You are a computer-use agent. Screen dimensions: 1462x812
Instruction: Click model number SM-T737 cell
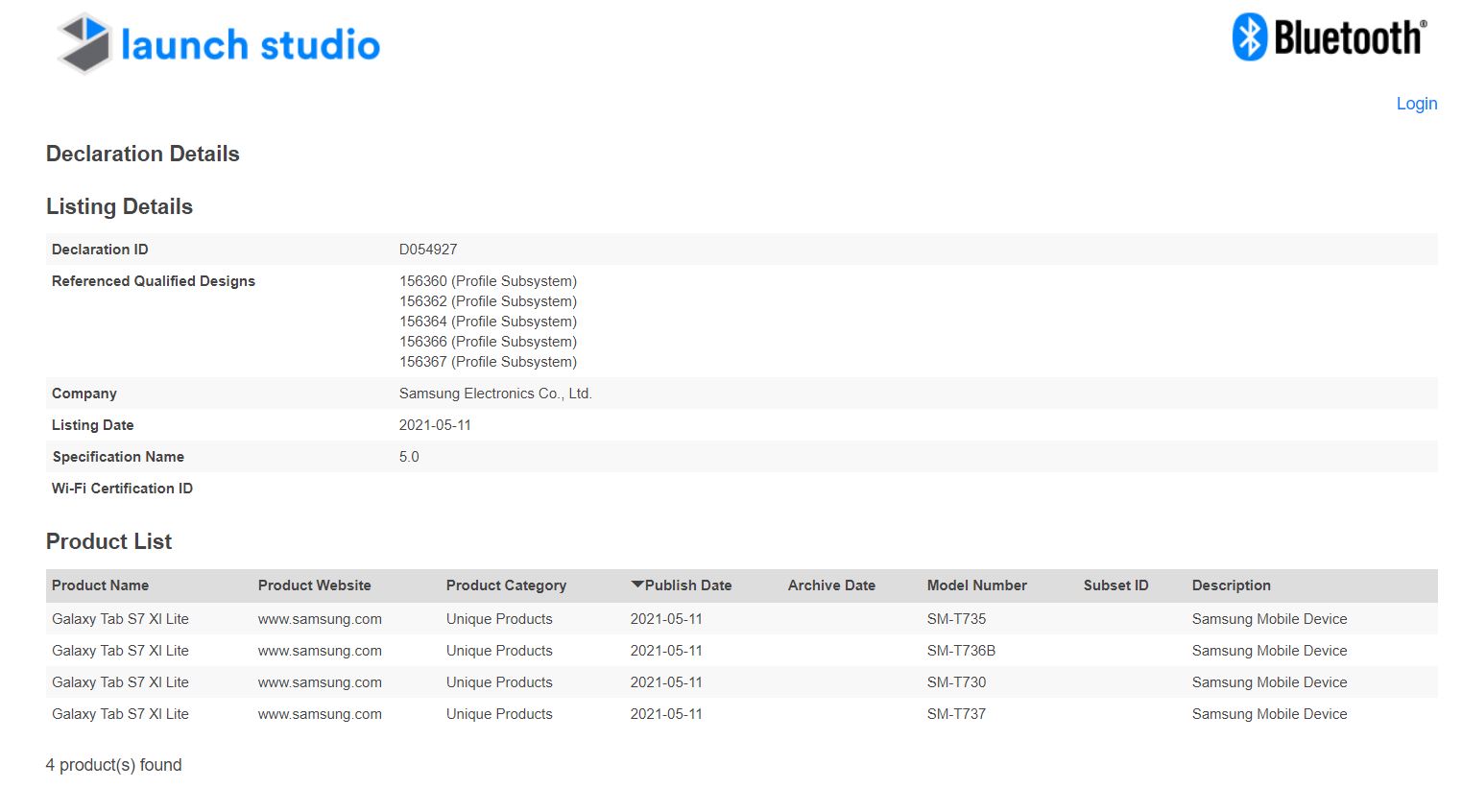[956, 714]
